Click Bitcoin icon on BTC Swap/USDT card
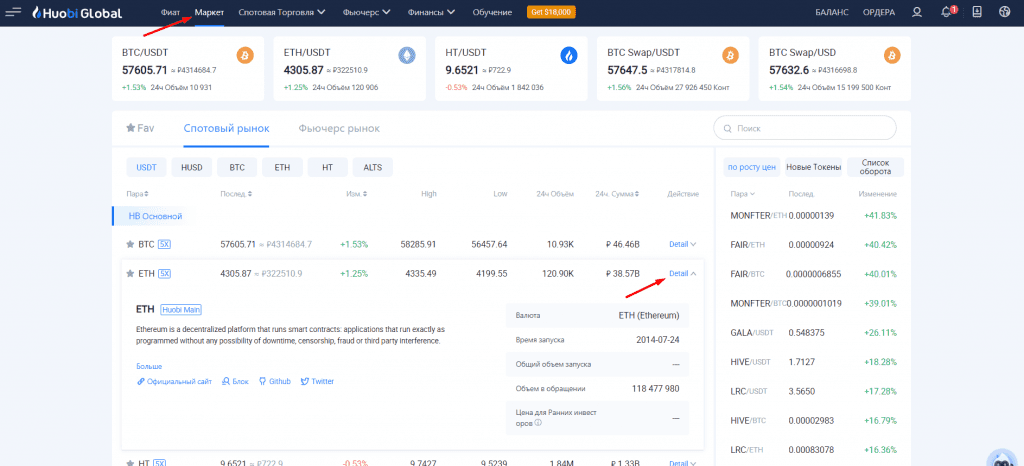This screenshot has height=466, width=1024. (730, 55)
